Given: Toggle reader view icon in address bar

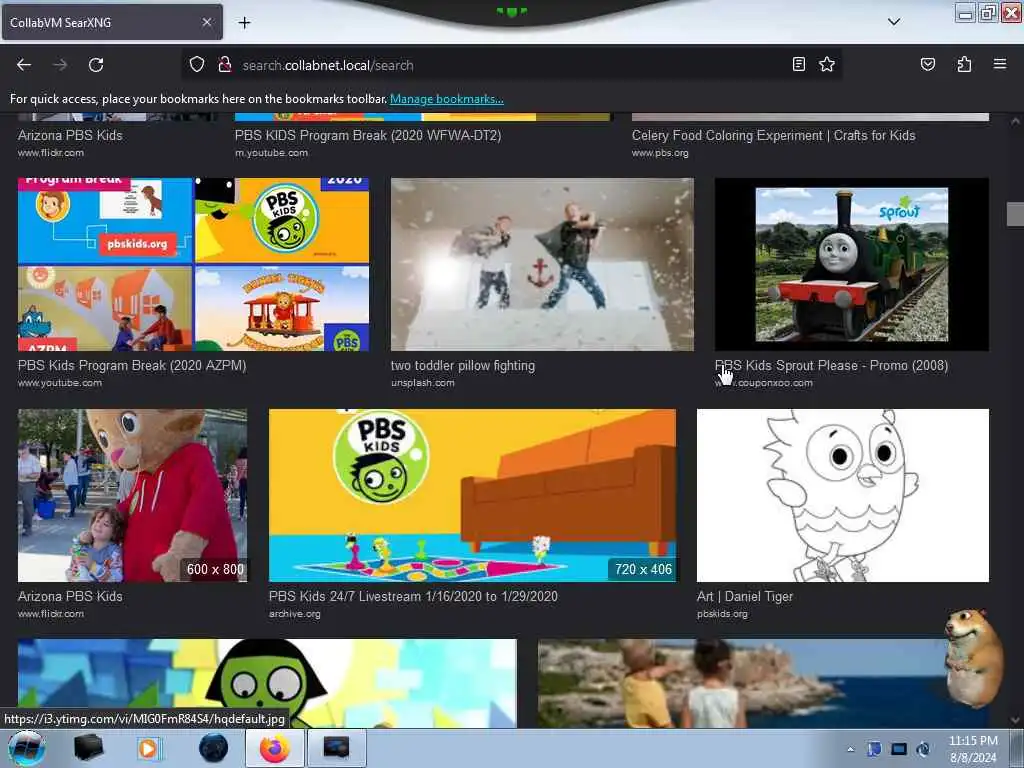Looking at the screenshot, I should tap(799, 64).
